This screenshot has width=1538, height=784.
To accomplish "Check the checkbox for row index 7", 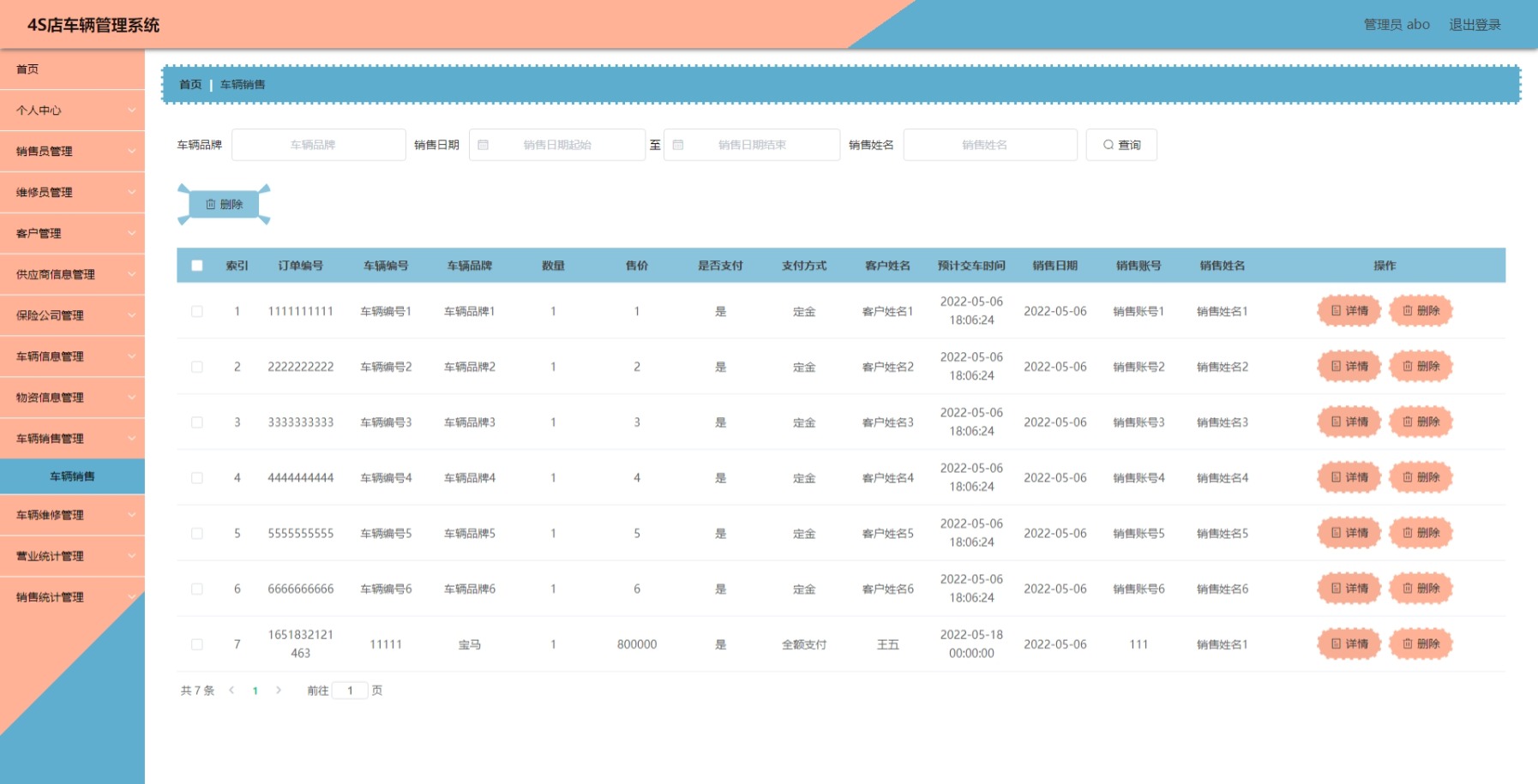I will click(x=197, y=644).
